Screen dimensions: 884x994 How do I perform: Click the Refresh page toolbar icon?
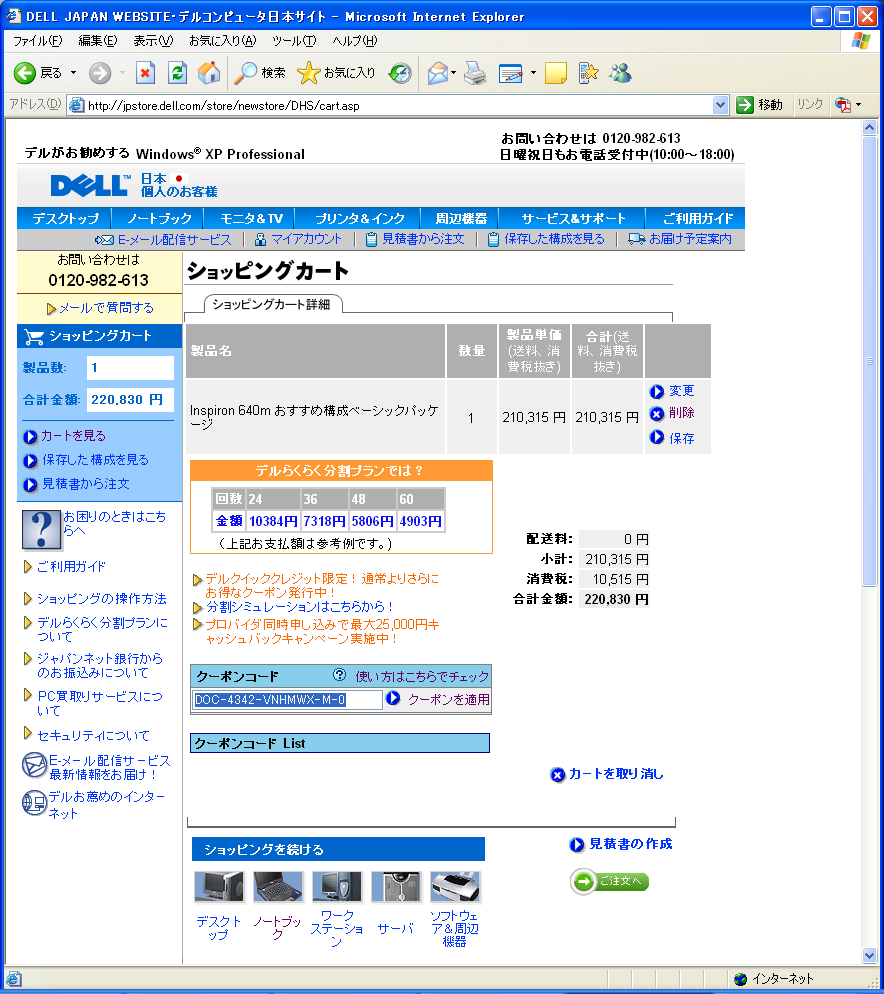pos(177,73)
